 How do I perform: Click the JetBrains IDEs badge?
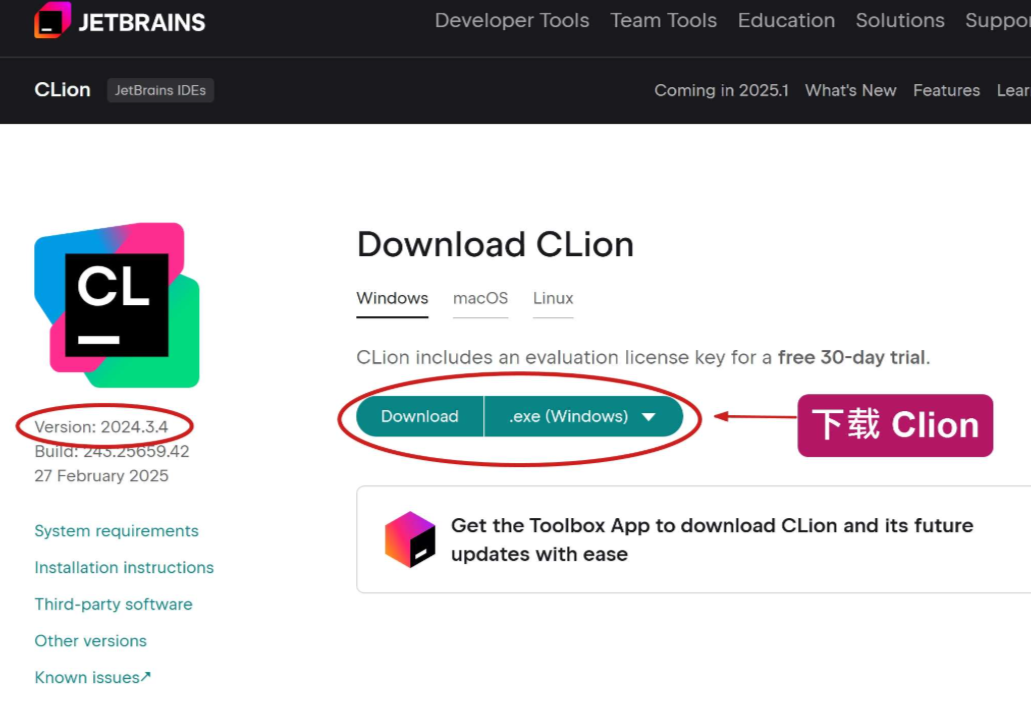tap(160, 90)
